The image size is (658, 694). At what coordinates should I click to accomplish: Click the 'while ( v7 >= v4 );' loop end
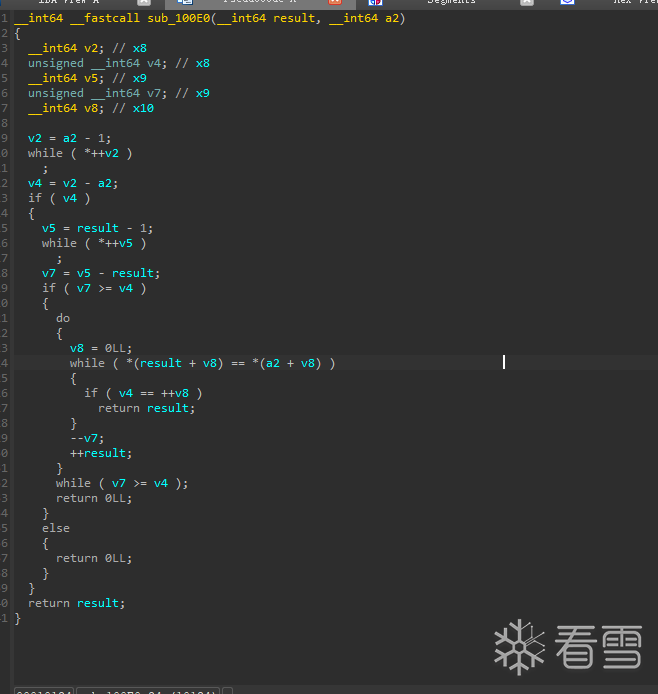[x=122, y=483]
